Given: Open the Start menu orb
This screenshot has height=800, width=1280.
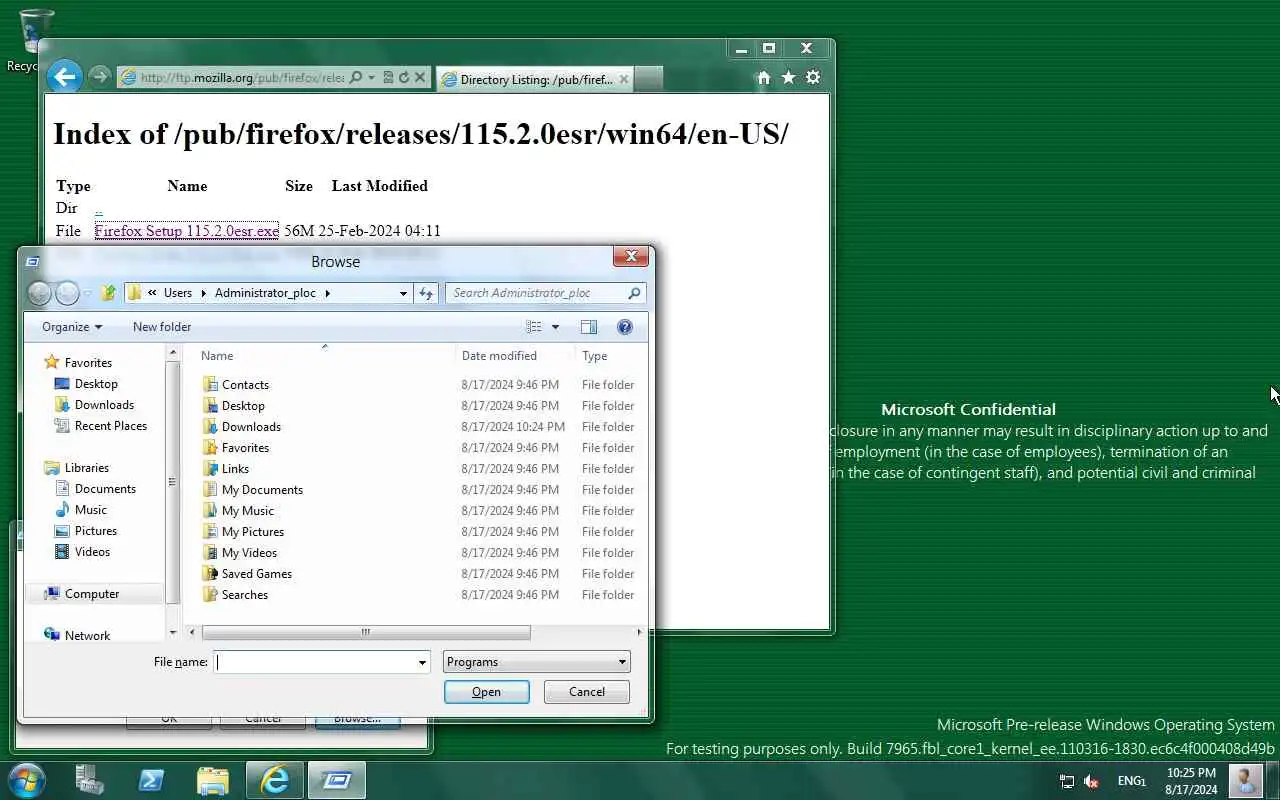Looking at the screenshot, I should [x=27, y=780].
